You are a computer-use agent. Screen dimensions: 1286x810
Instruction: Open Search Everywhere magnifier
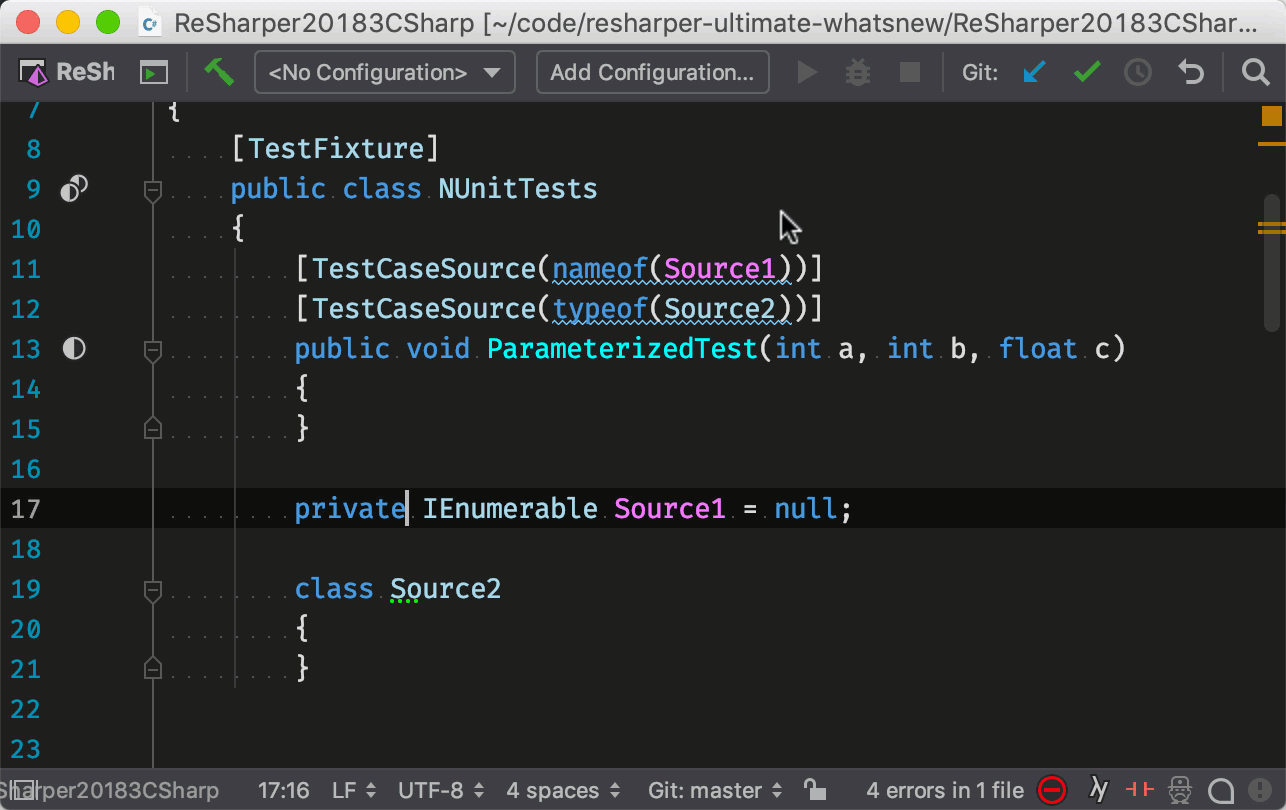1255,72
